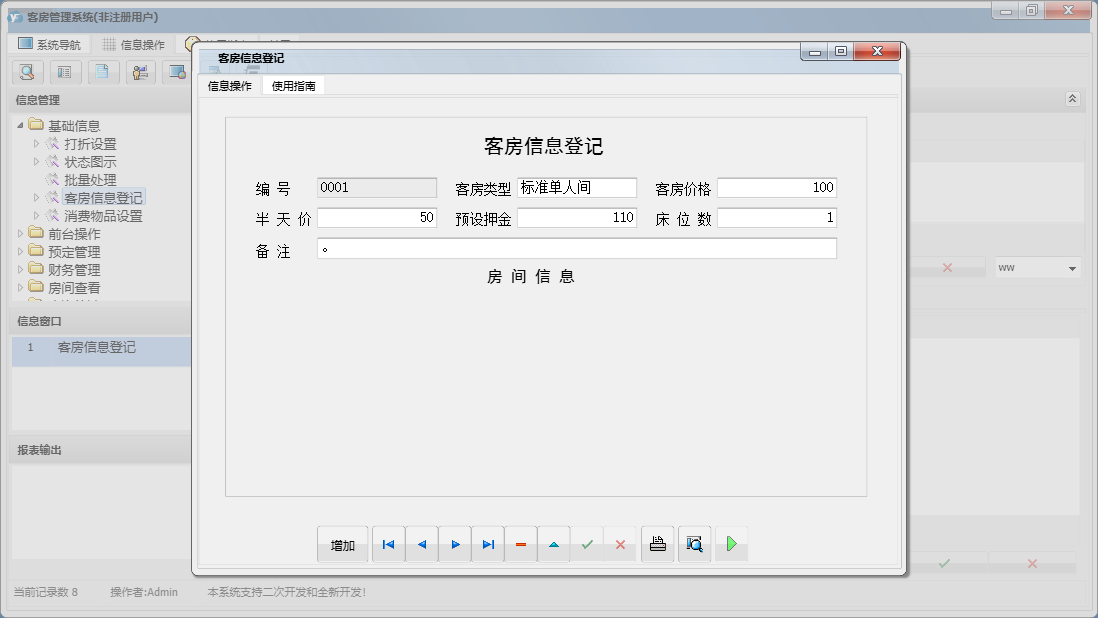The width and height of the screenshot is (1098, 618).
Task: Open the ww dropdown in background window
Action: [x=1072, y=268]
